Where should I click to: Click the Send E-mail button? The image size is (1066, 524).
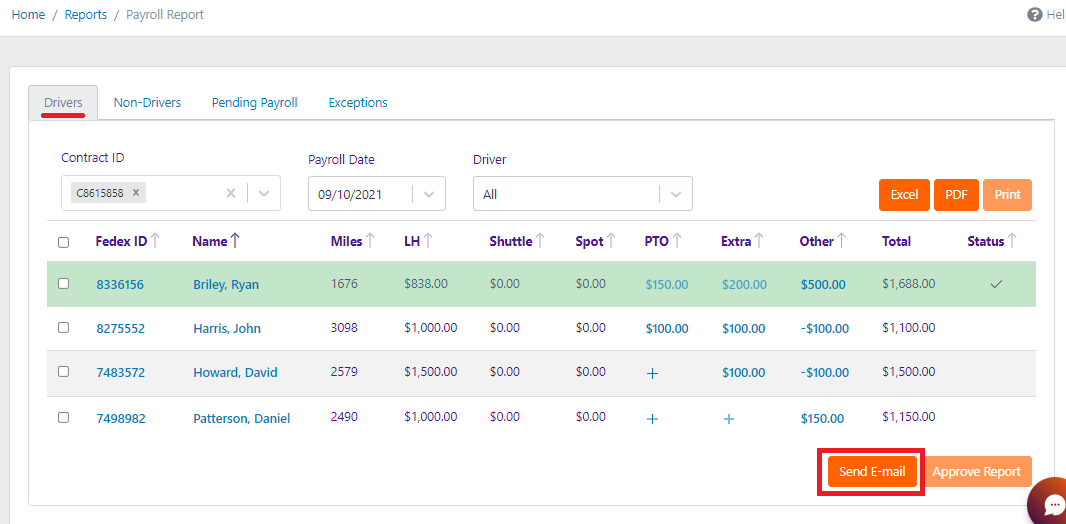pos(872,472)
